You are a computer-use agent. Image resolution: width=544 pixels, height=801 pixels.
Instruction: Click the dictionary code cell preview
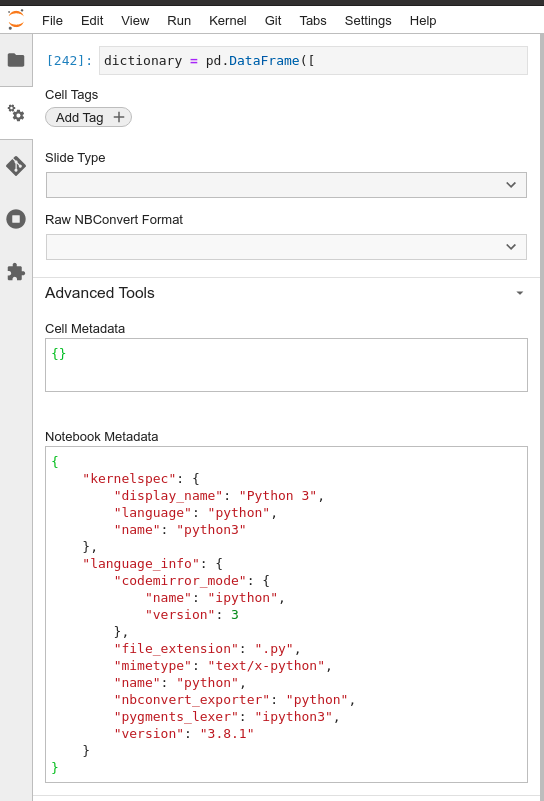click(x=313, y=61)
